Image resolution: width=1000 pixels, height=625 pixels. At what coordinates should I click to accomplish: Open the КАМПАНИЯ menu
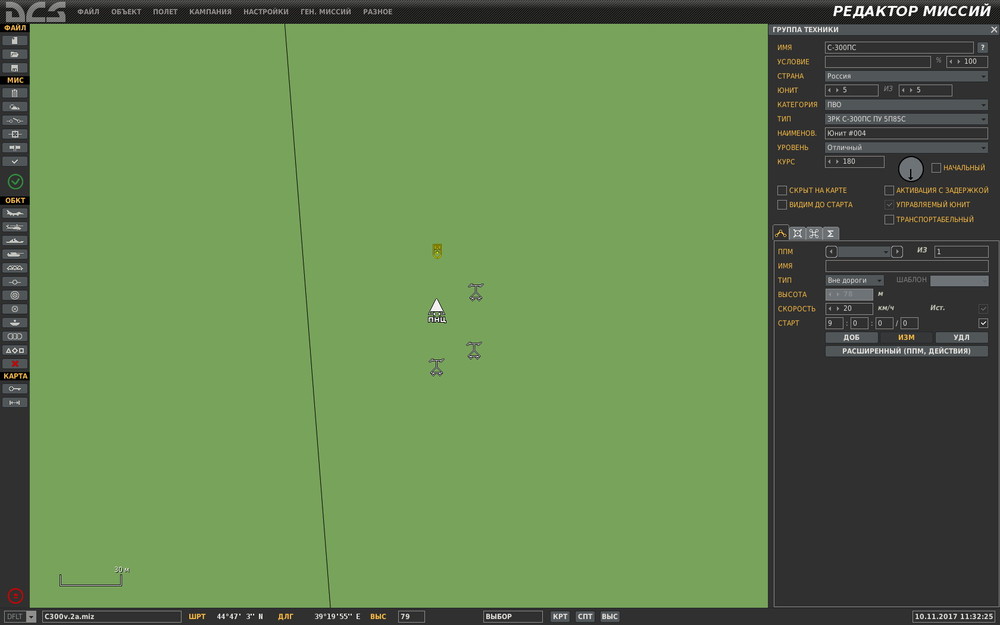[x=210, y=11]
